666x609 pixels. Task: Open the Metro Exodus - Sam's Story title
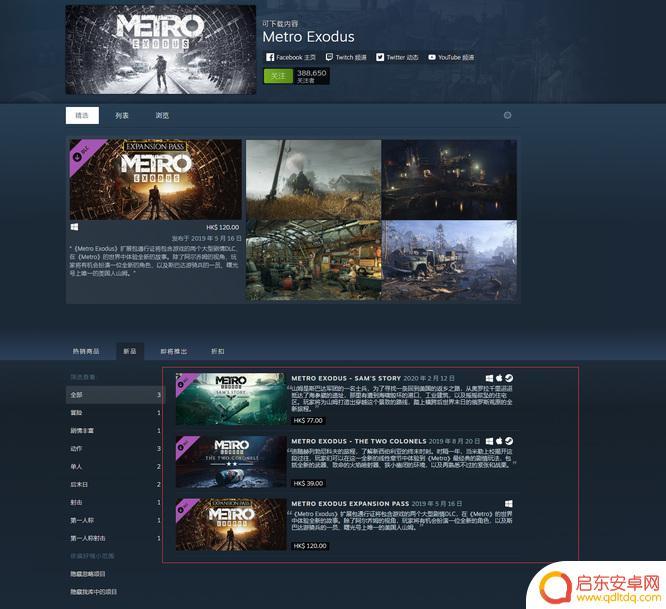[346, 378]
